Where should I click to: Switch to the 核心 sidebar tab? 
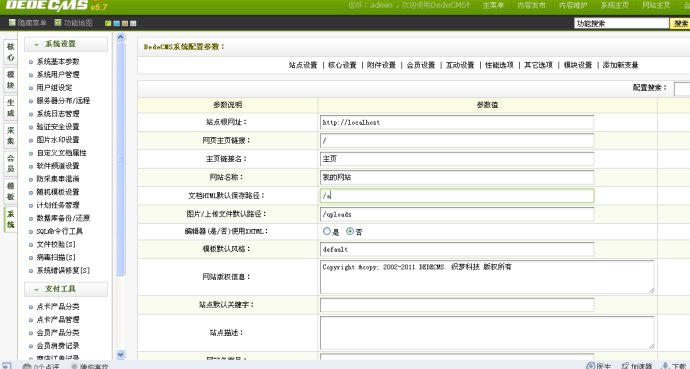pyautogui.click(x=11, y=52)
